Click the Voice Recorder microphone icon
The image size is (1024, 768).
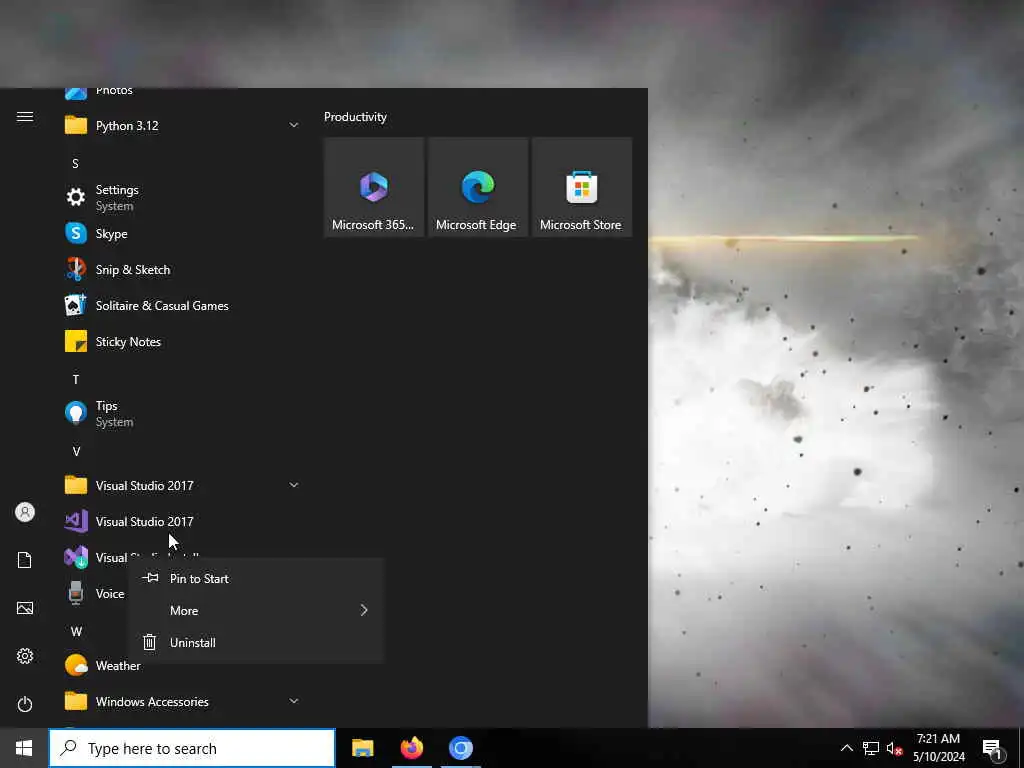(x=76, y=593)
